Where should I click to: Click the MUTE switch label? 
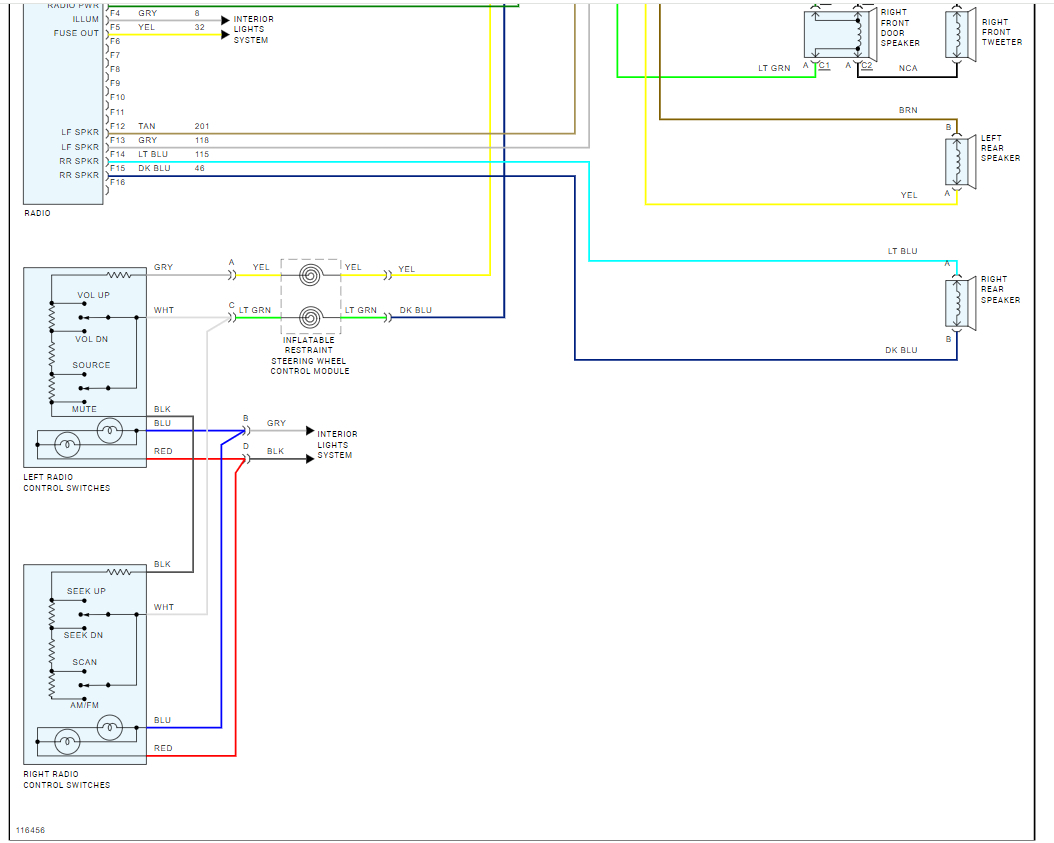pyautogui.click(x=84, y=409)
